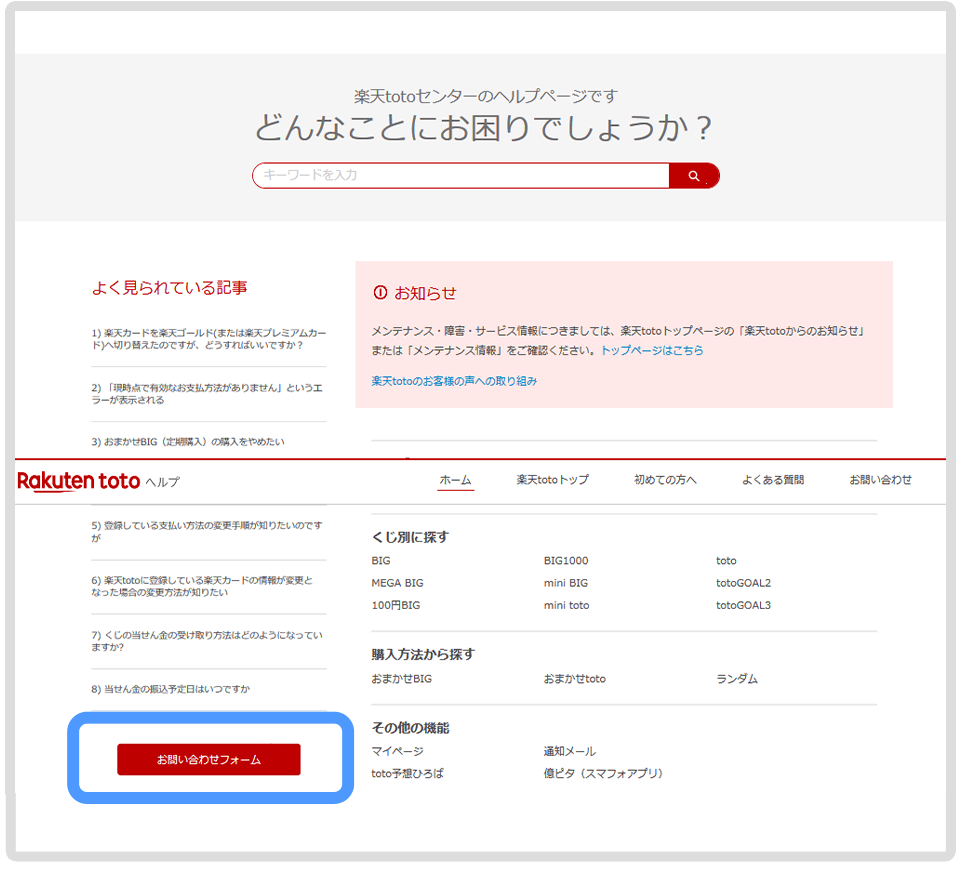Click the Rakuten toto logo
Screen dimensions: 968x871
78,481
